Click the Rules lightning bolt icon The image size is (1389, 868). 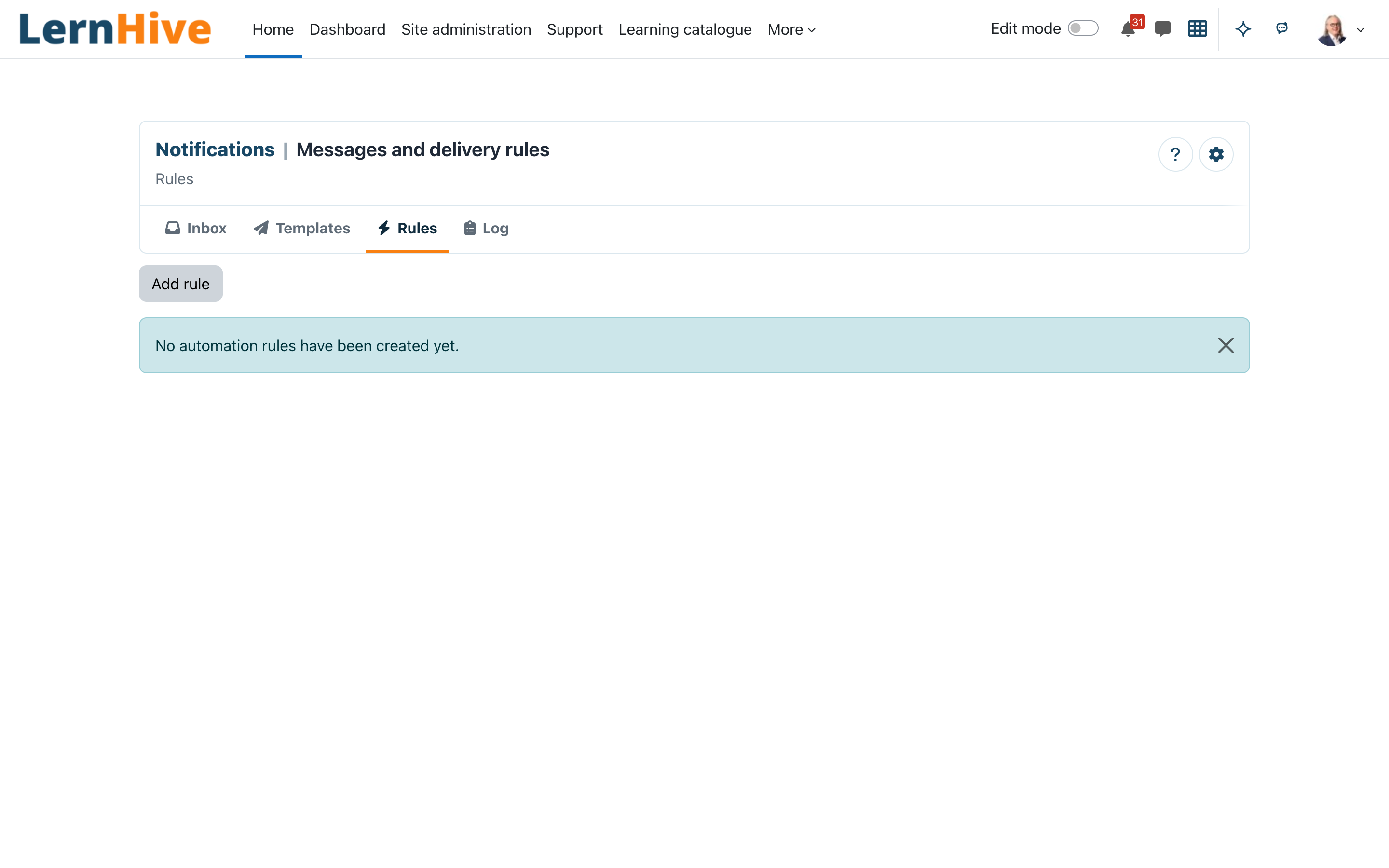pos(384,228)
